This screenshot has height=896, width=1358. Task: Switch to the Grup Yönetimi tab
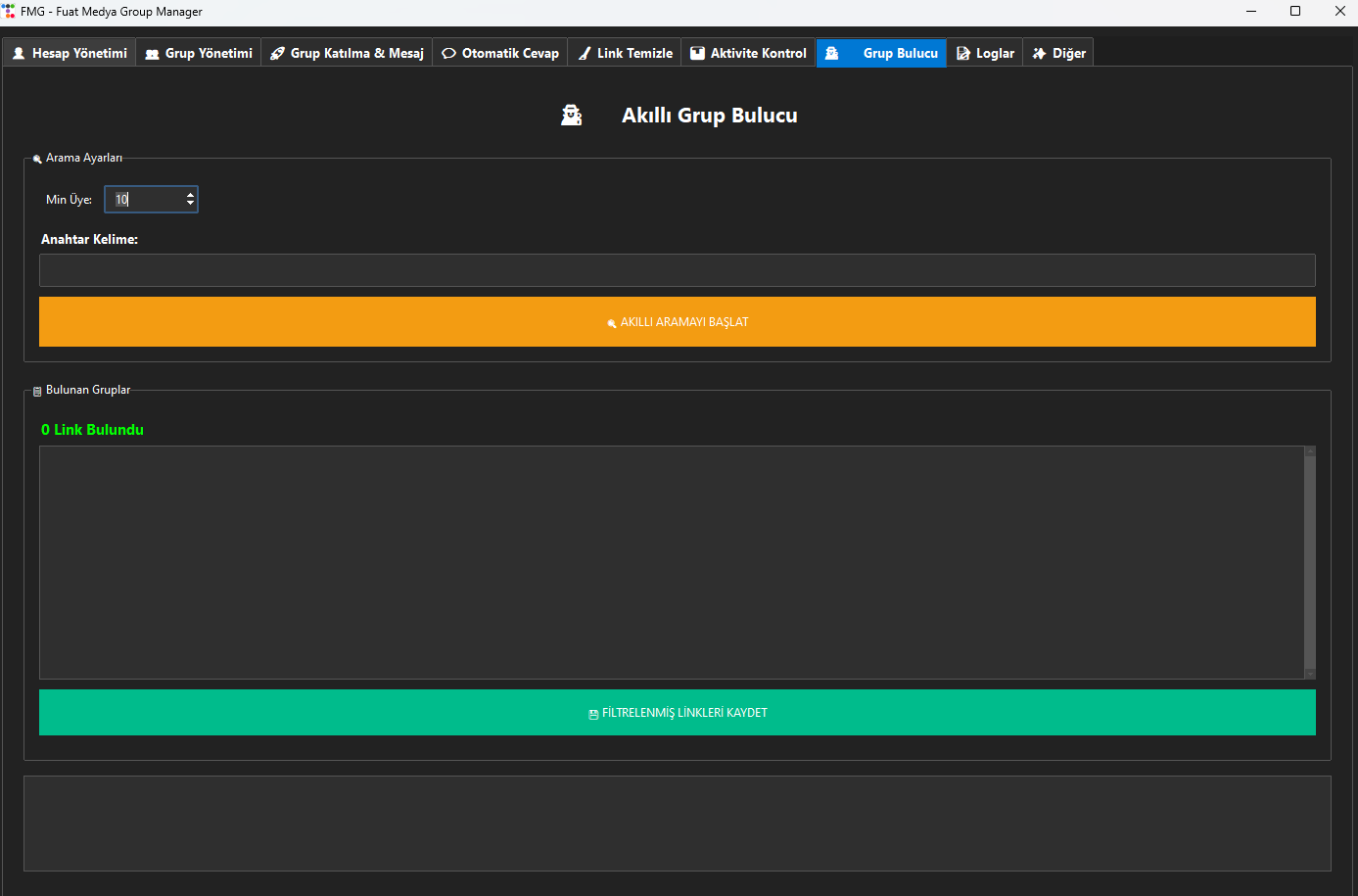tap(199, 53)
